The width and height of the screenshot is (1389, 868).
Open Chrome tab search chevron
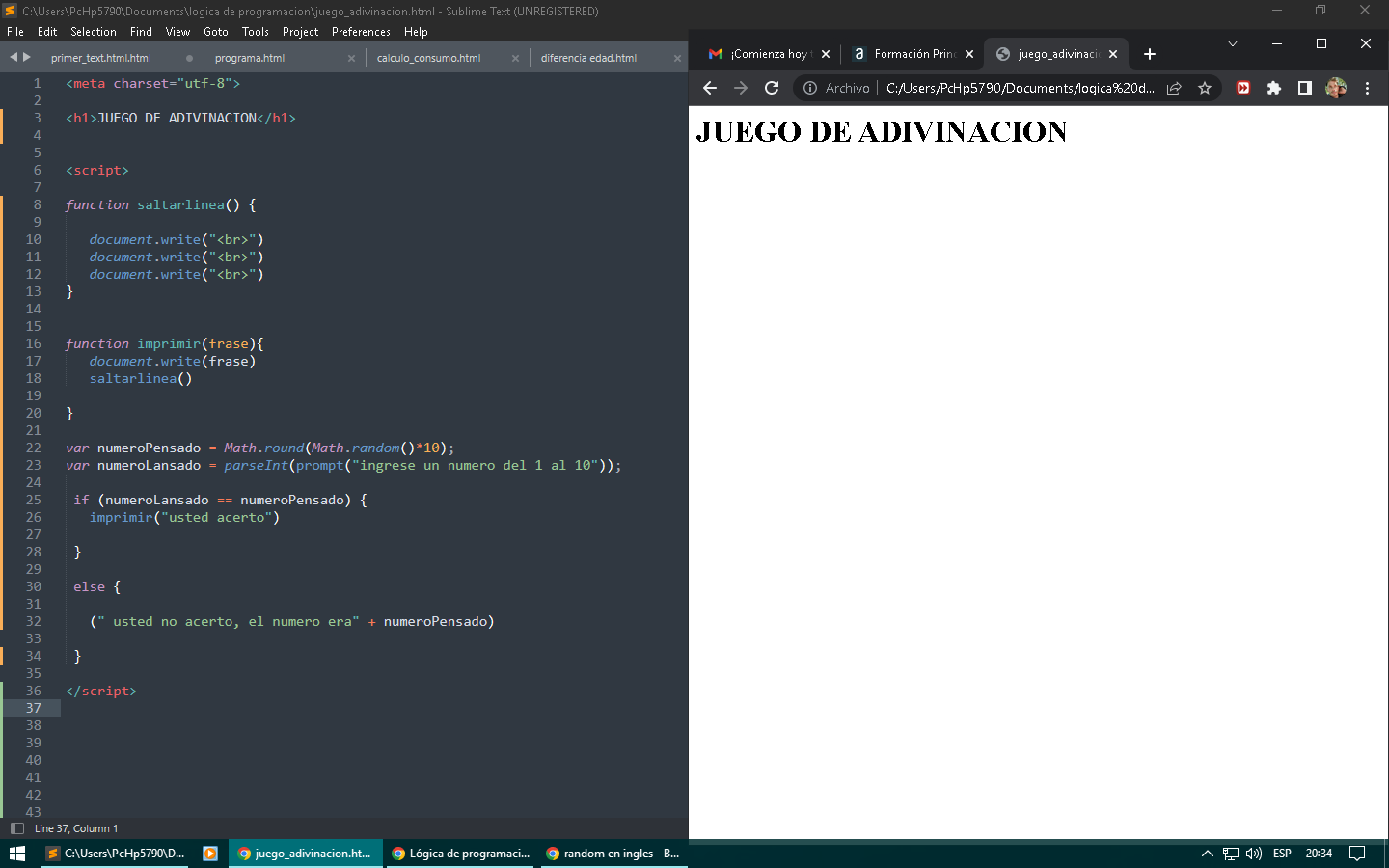(1232, 43)
